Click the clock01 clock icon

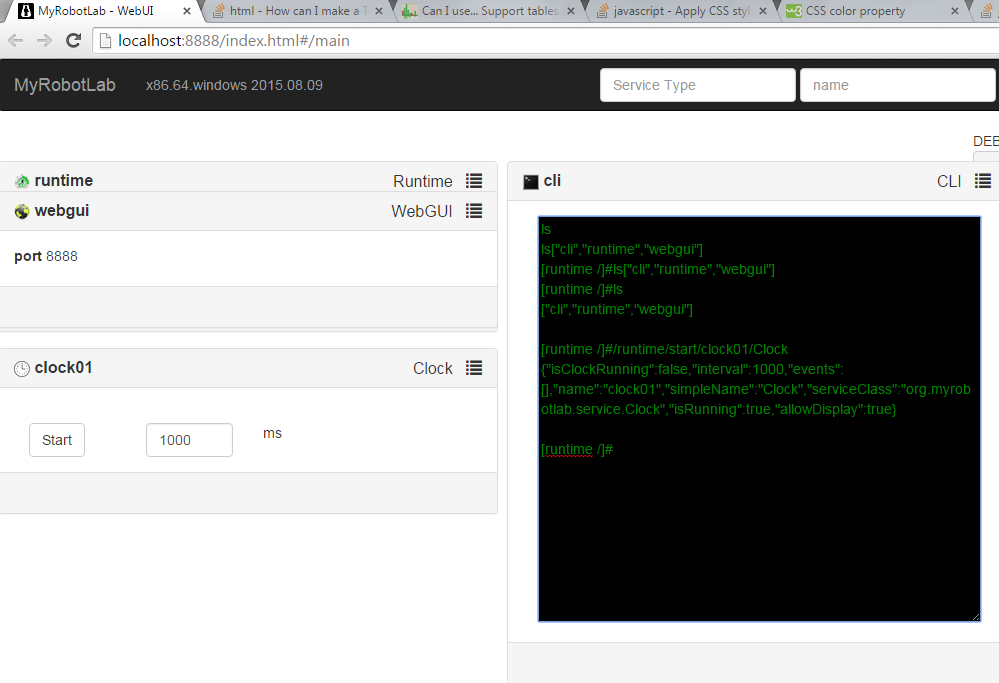(22, 369)
